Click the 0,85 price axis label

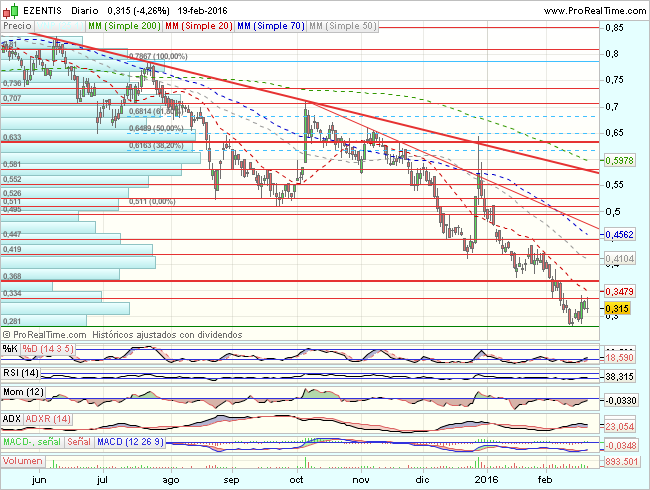pos(614,28)
